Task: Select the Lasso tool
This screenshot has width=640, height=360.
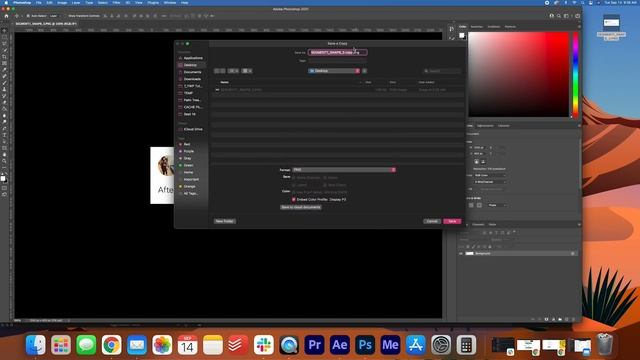Action: point(4,44)
